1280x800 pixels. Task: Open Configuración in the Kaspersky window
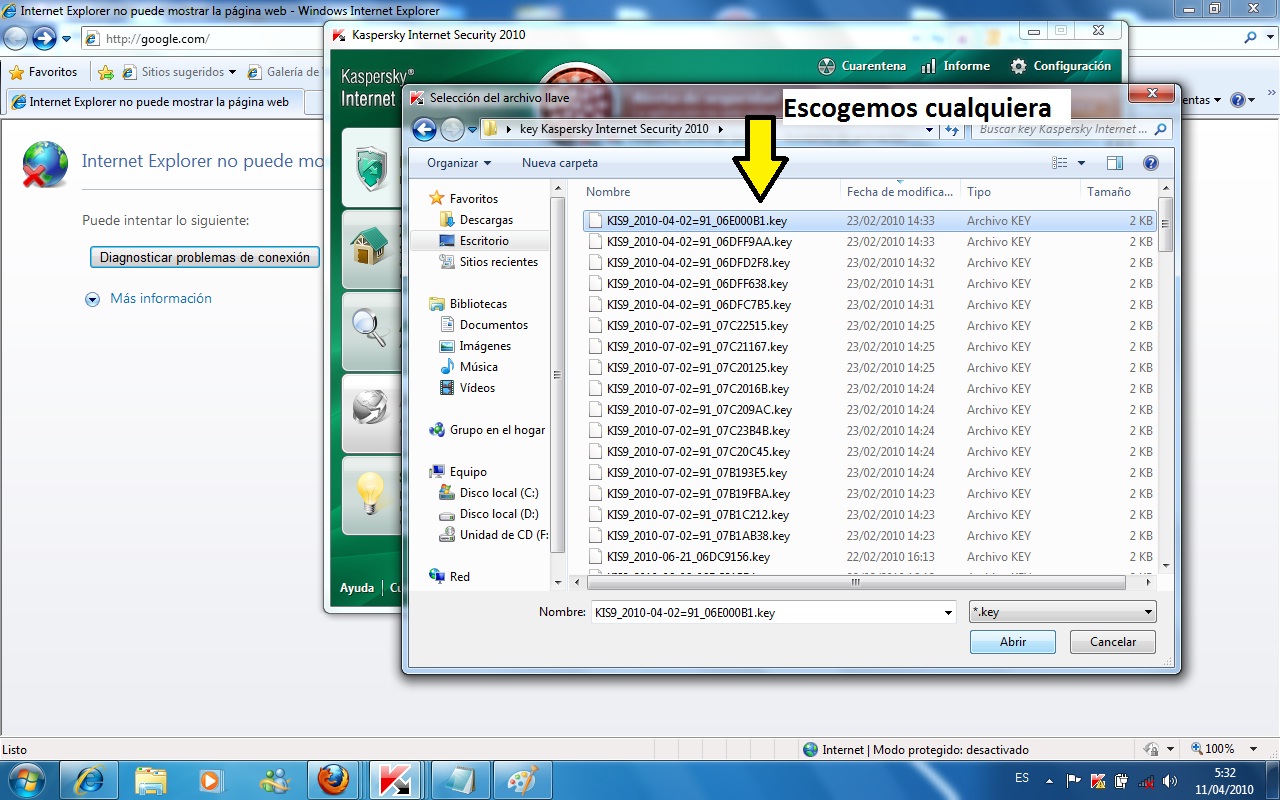tap(1061, 66)
